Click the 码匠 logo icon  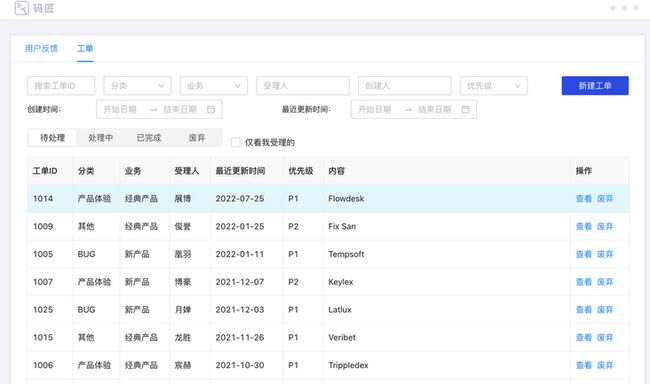tap(22, 8)
